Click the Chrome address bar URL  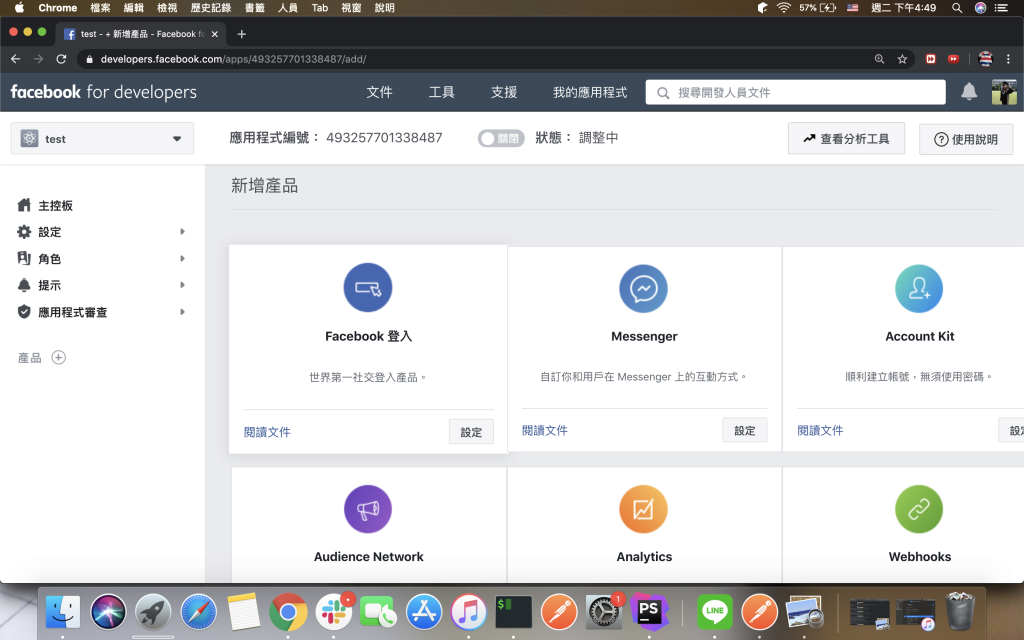click(233, 59)
